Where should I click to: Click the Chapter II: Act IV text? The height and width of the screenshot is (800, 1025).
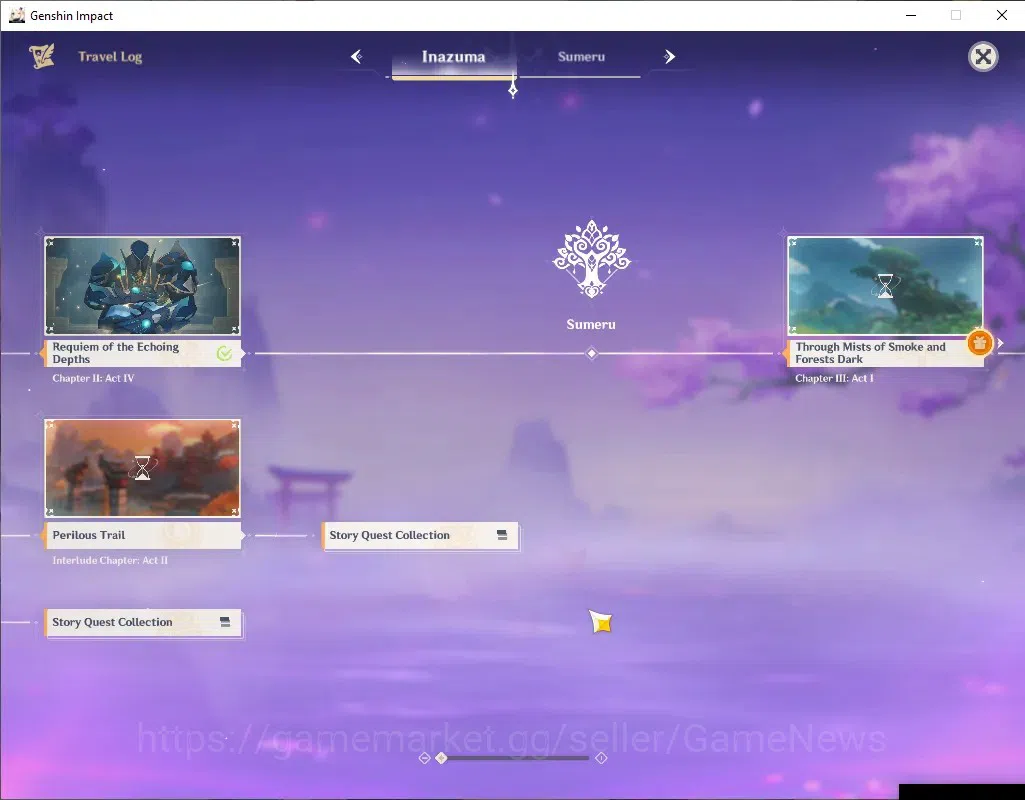(x=93, y=378)
